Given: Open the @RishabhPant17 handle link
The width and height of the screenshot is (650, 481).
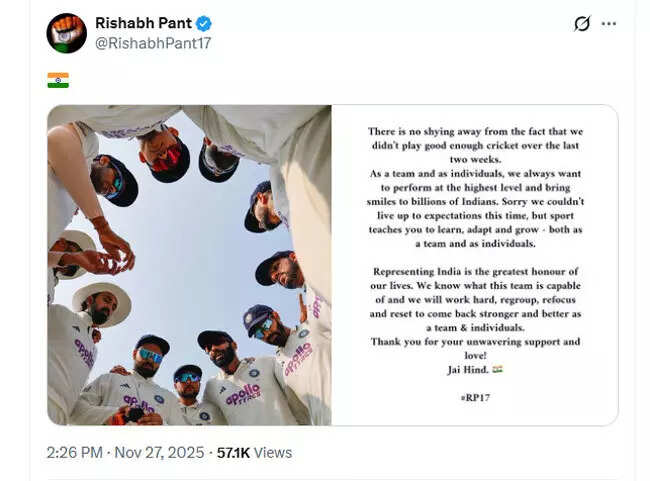Looking at the screenshot, I should pos(152,43).
